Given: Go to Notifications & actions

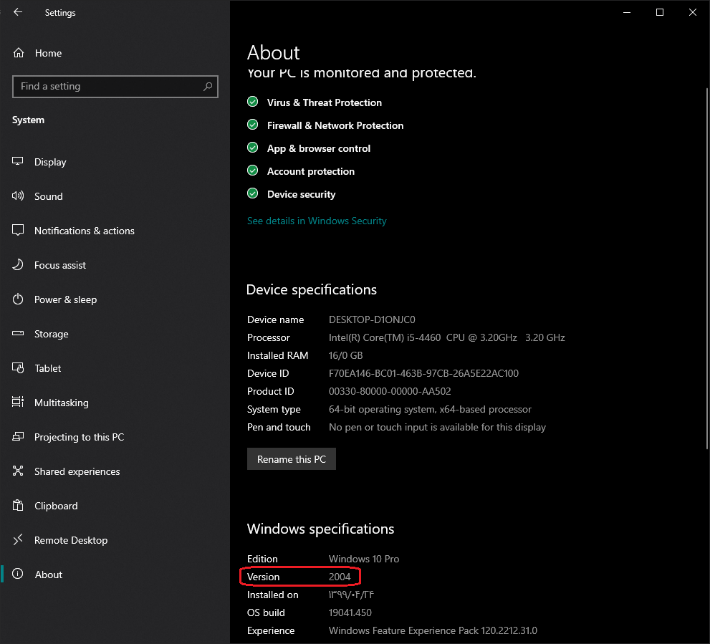Looking at the screenshot, I should click(x=84, y=231).
